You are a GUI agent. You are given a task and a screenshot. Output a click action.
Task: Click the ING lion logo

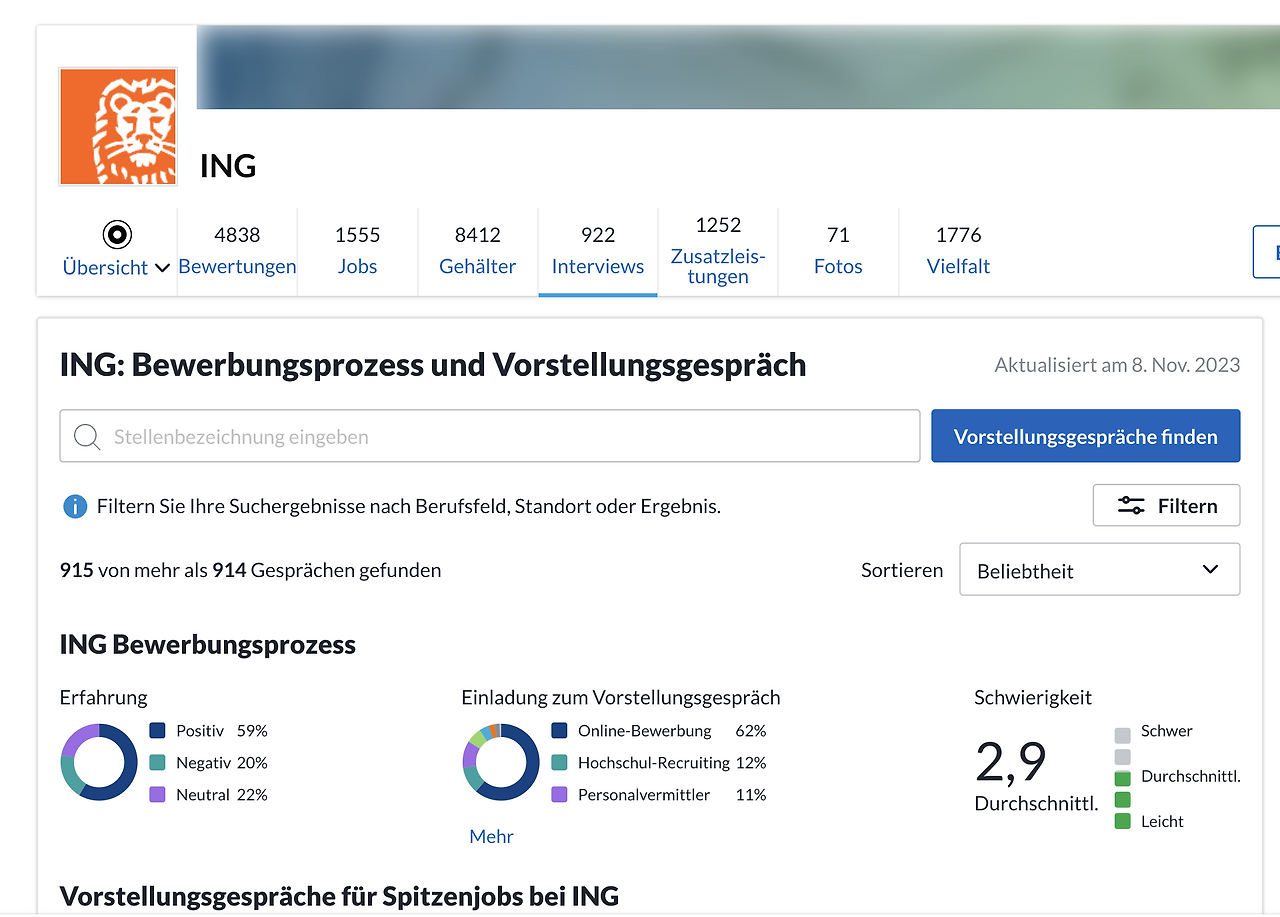pyautogui.click(x=118, y=126)
